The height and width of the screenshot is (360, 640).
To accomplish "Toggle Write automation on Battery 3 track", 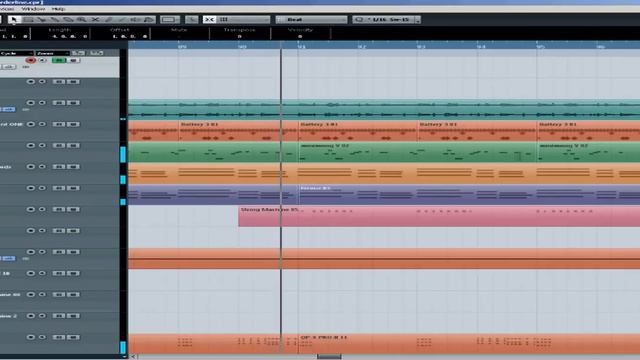I will tap(73, 124).
